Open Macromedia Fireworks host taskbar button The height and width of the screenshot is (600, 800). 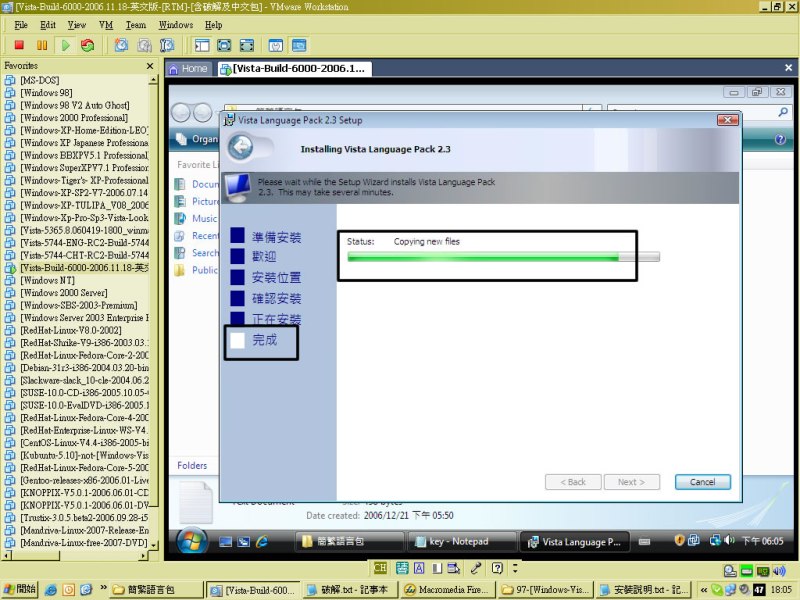pyautogui.click(x=446, y=590)
